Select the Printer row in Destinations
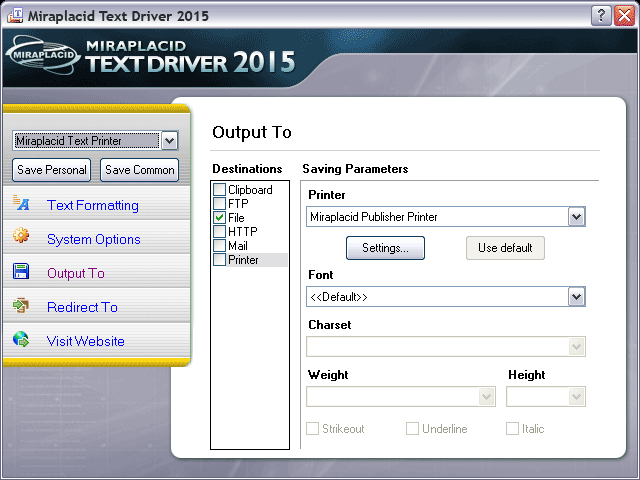Viewport: 640px width, 480px height. tap(250, 260)
